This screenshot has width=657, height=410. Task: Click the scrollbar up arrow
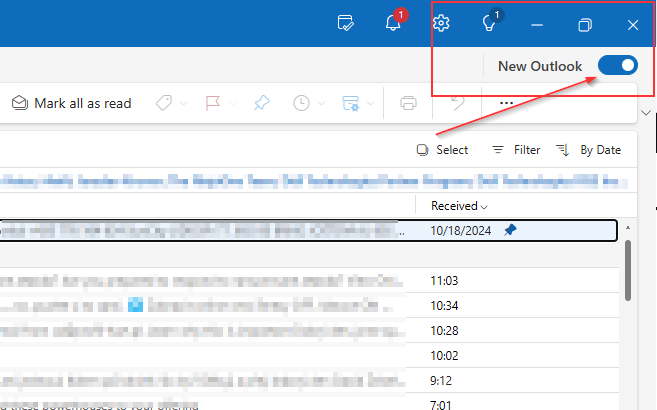pos(628,228)
